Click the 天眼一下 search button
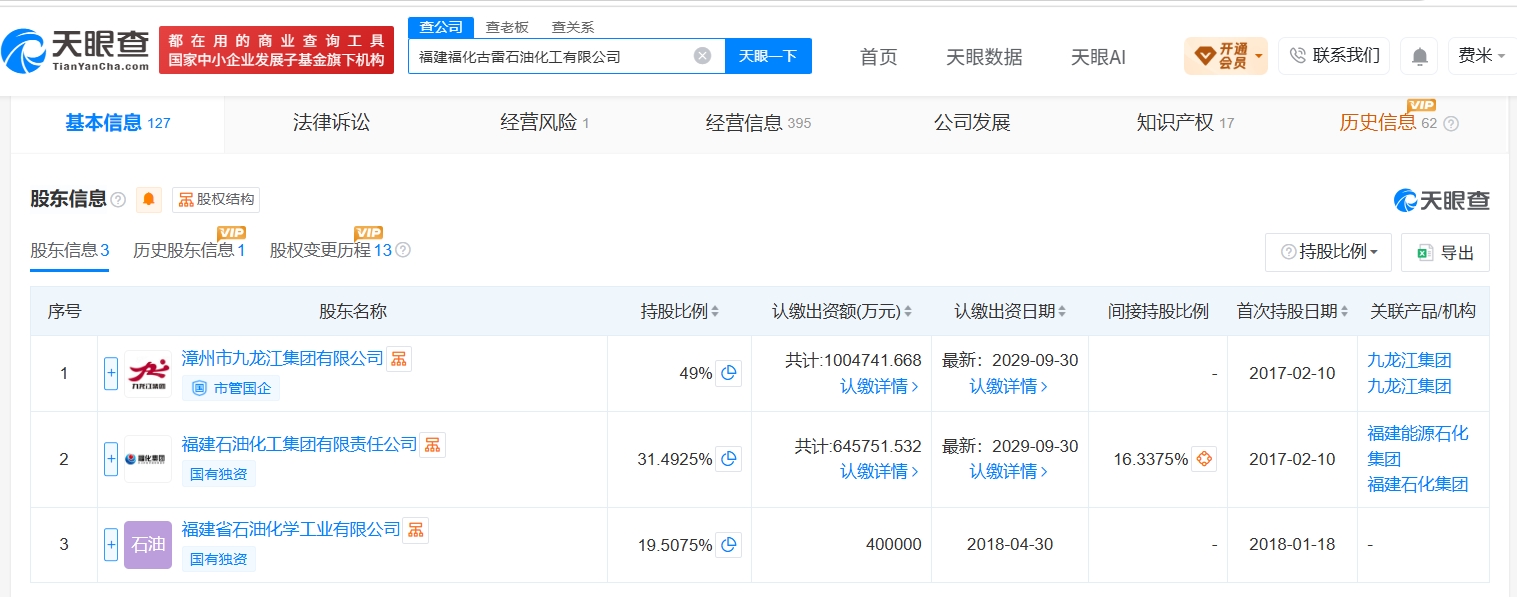Screen dimensions: 1517x597 pyautogui.click(x=768, y=56)
